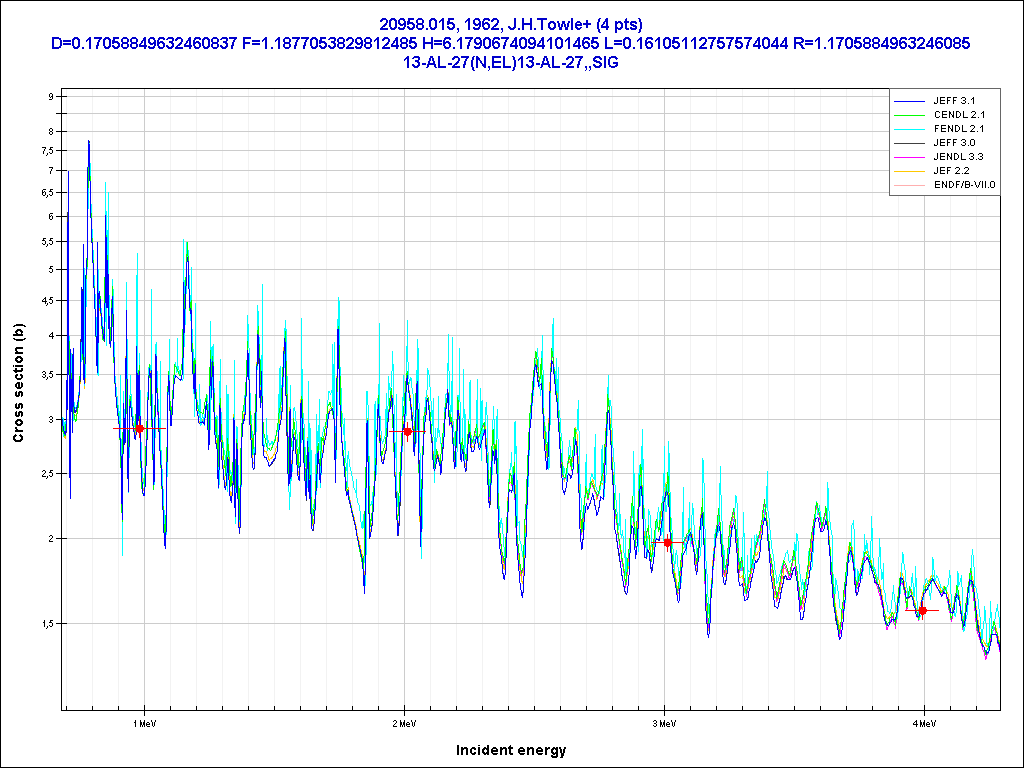Click the y-axis tick label 9
Viewport: 1024px width, 768px height.
(49, 96)
